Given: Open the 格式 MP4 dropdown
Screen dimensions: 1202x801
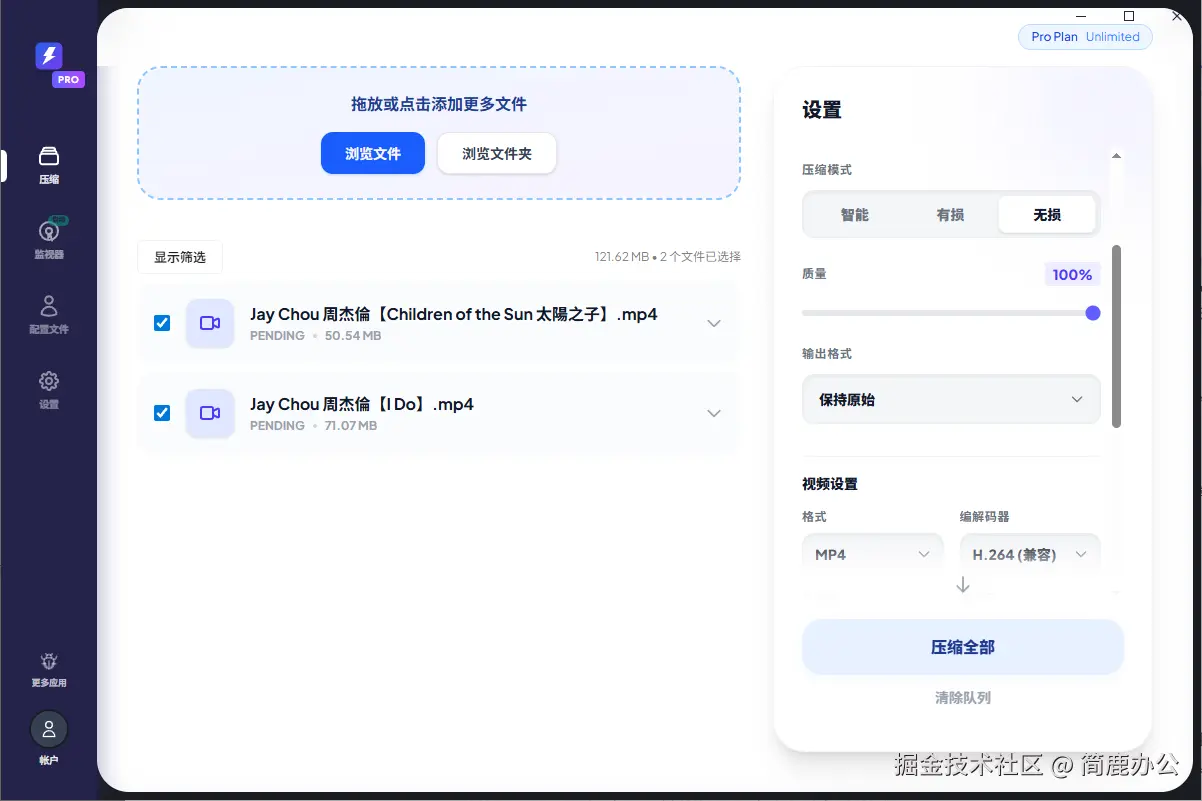Looking at the screenshot, I should (872, 554).
